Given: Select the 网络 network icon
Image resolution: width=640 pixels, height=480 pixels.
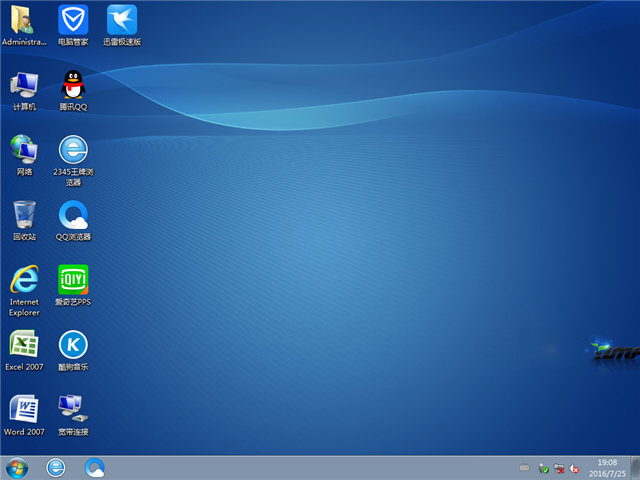Looking at the screenshot, I should click(23, 150).
